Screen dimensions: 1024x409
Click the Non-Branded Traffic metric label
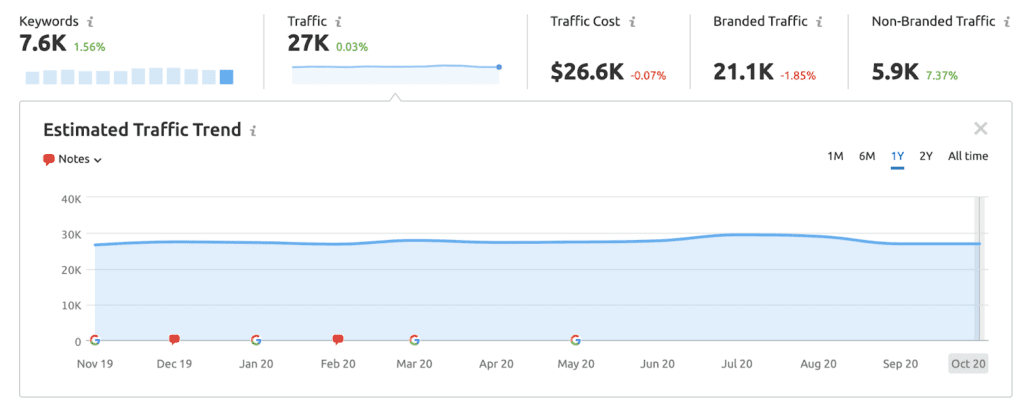pyautogui.click(x=934, y=22)
